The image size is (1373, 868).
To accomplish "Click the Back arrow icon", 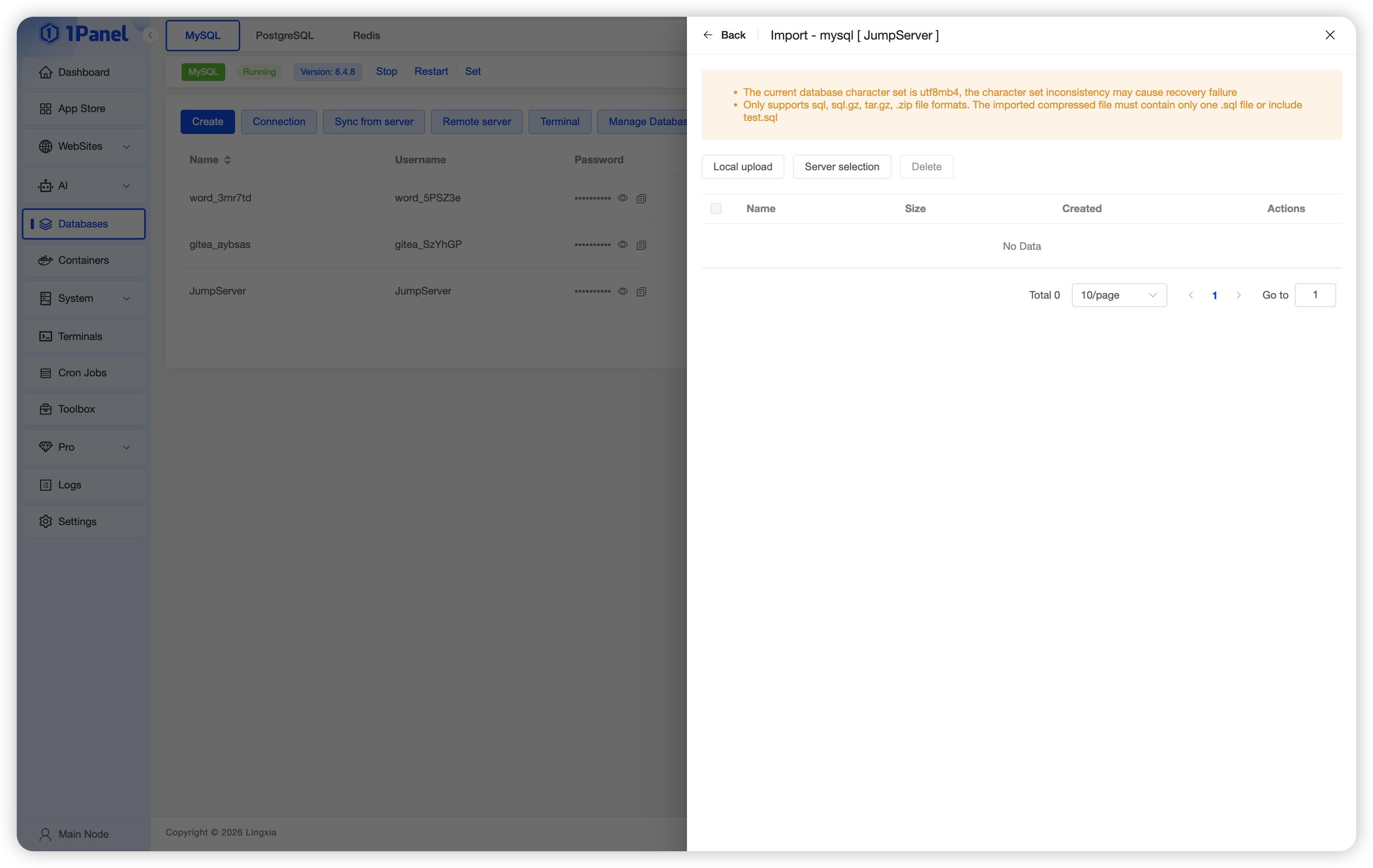I will click(x=707, y=35).
